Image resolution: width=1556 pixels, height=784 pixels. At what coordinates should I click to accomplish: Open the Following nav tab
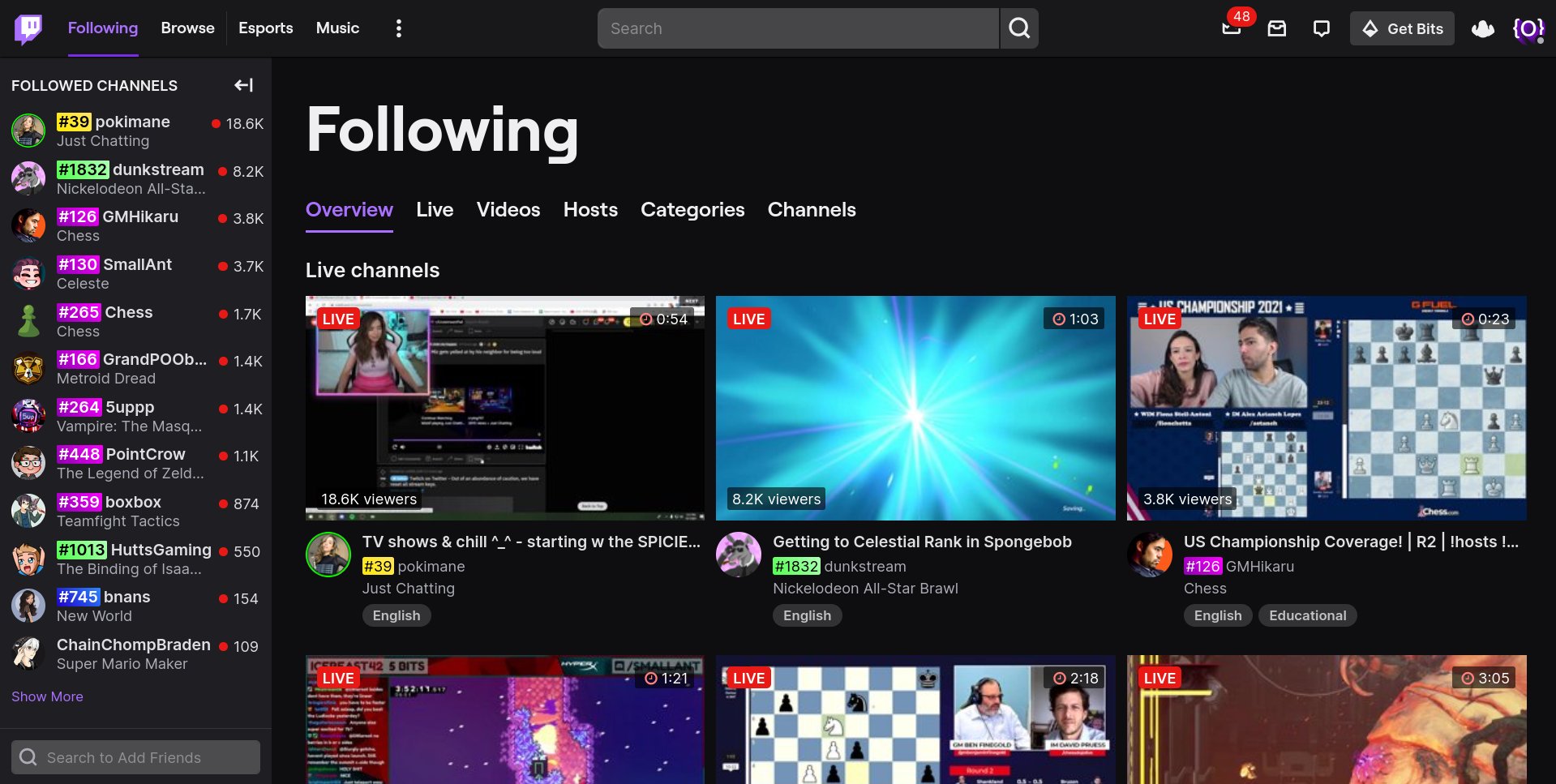[103, 28]
